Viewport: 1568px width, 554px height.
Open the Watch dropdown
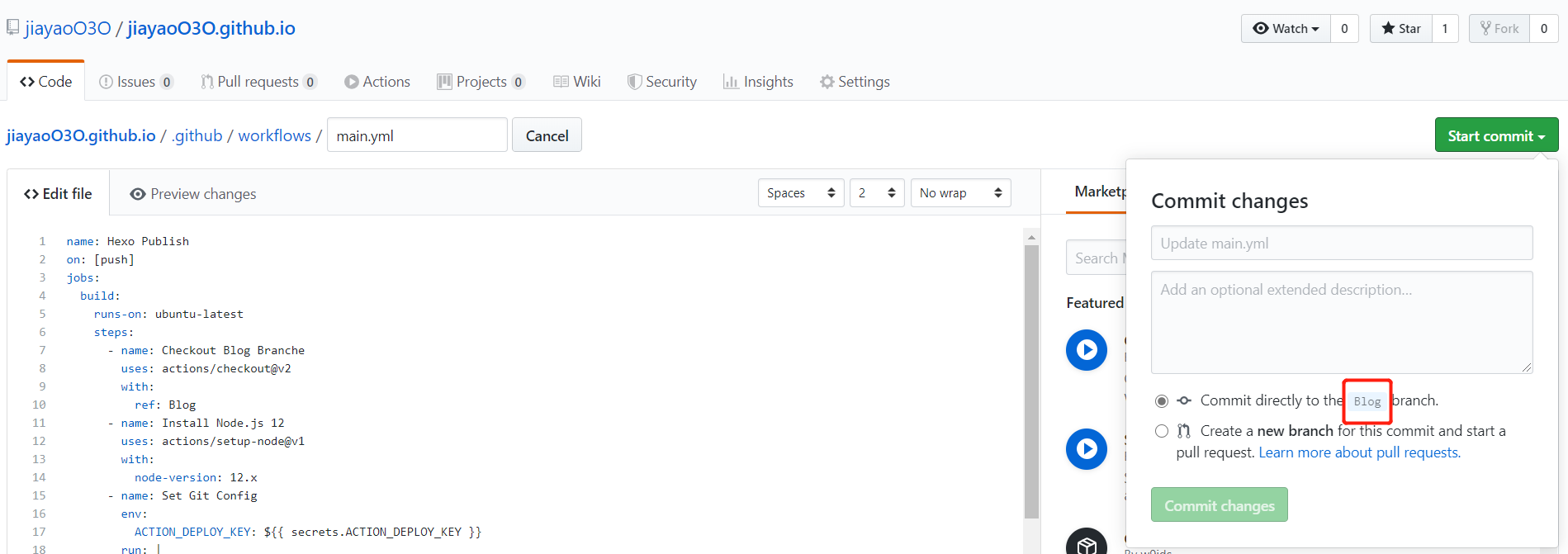click(x=1286, y=29)
